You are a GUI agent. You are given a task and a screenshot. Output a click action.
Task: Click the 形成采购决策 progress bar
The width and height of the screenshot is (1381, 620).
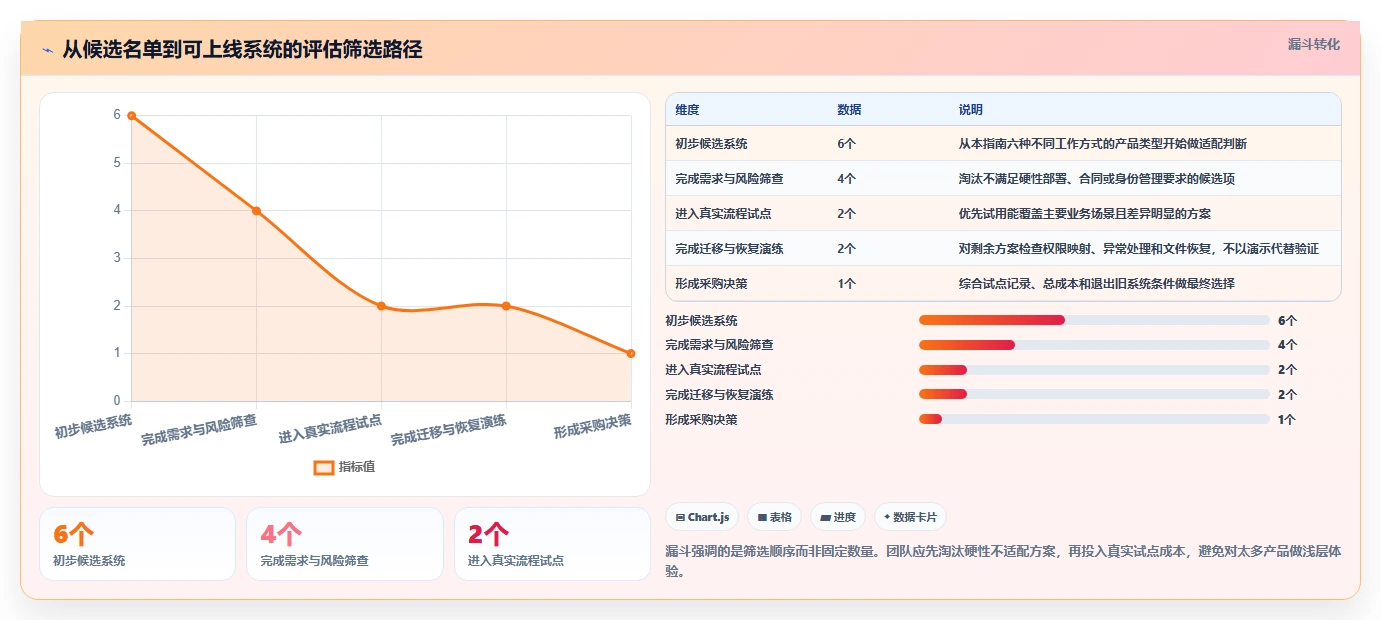tap(1094, 419)
